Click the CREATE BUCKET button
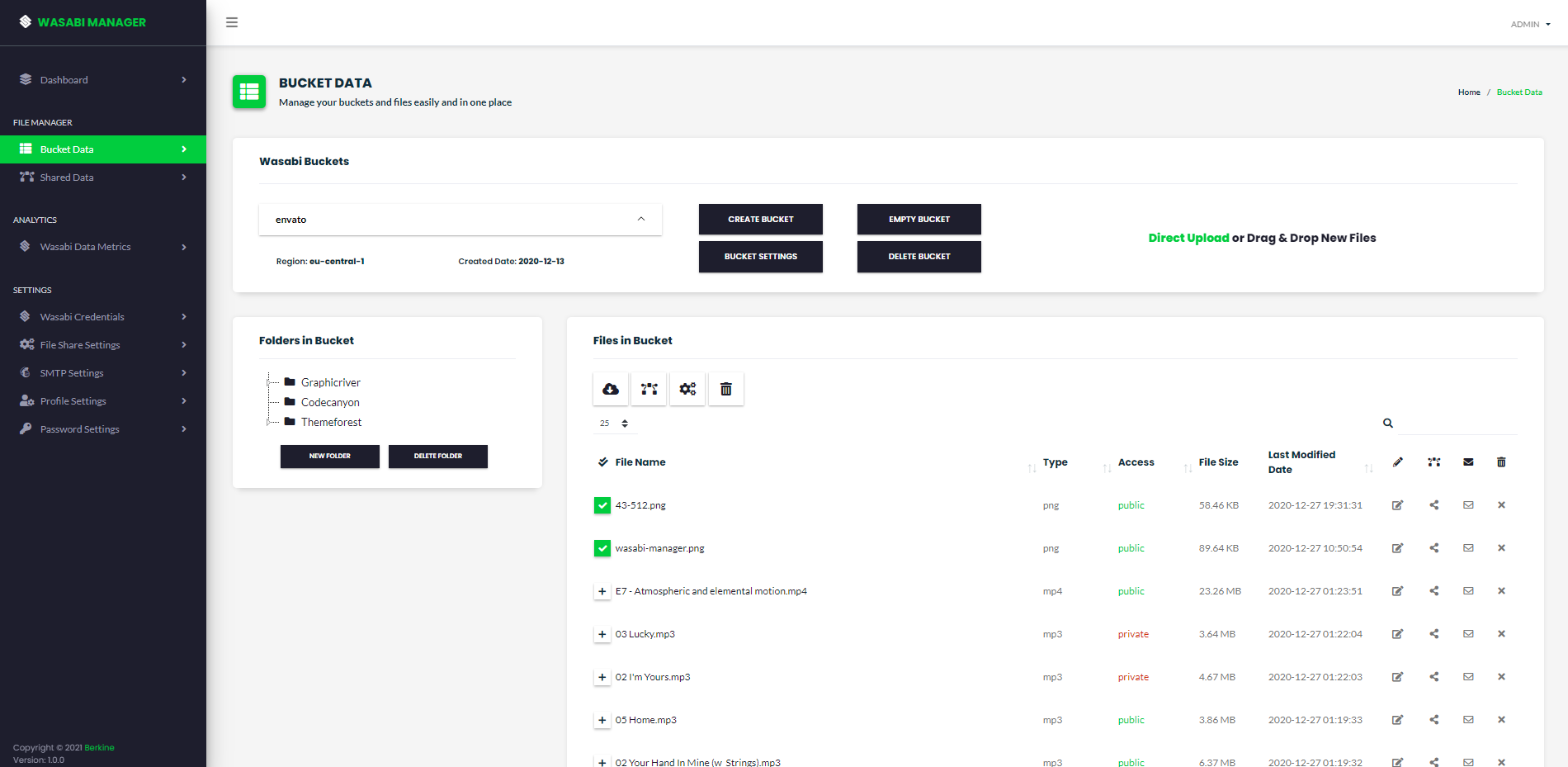This screenshot has width=1568, height=767. (760, 220)
